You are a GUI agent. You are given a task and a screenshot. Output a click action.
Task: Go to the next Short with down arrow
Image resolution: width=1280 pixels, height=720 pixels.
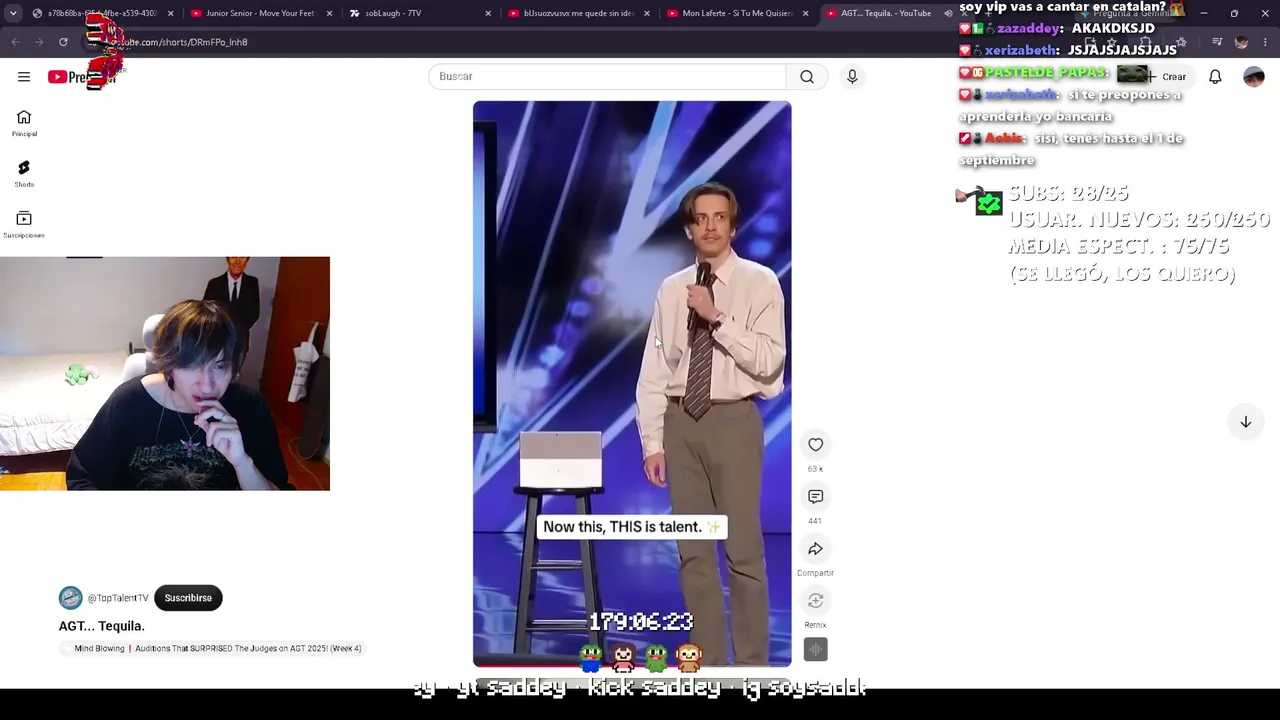(x=1246, y=422)
